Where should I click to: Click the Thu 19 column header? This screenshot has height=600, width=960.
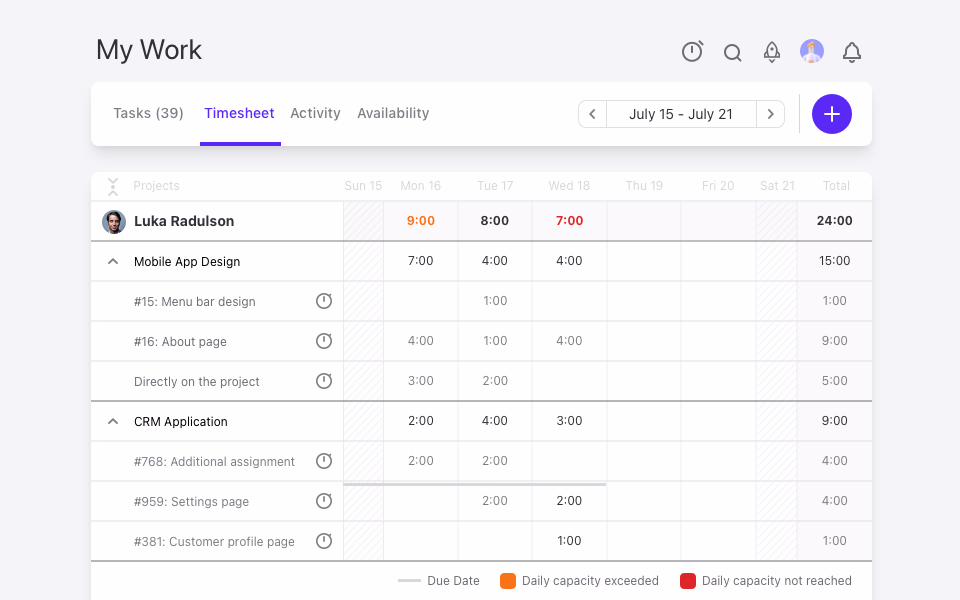point(644,186)
